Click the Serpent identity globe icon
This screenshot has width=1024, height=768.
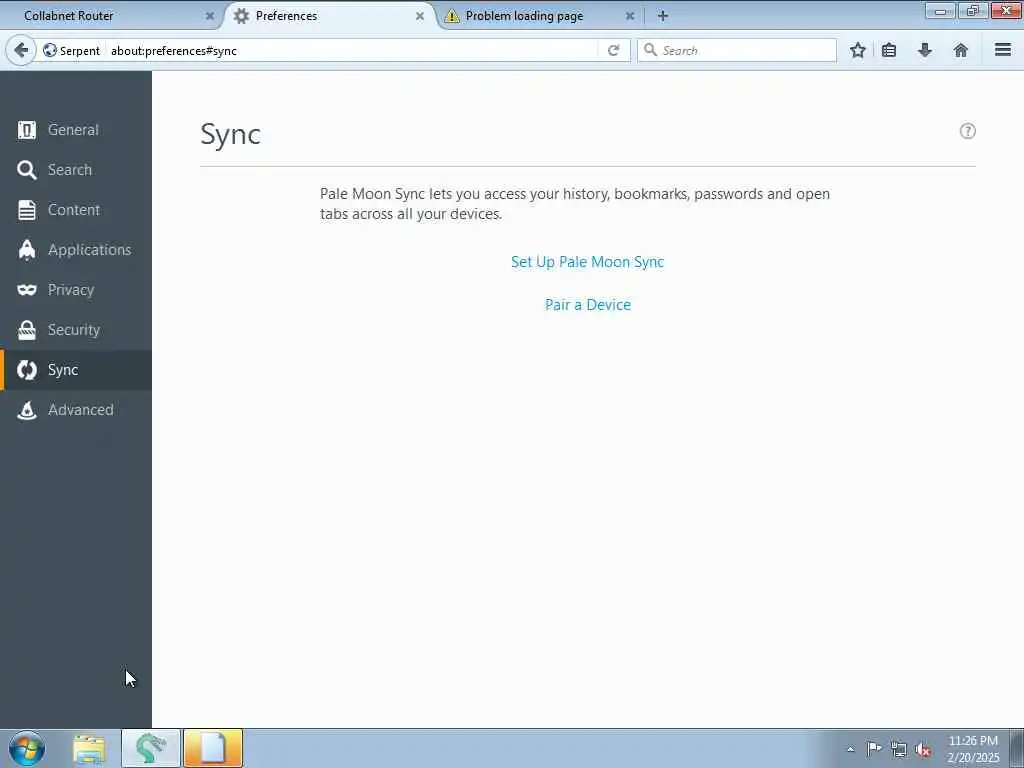click(50, 50)
